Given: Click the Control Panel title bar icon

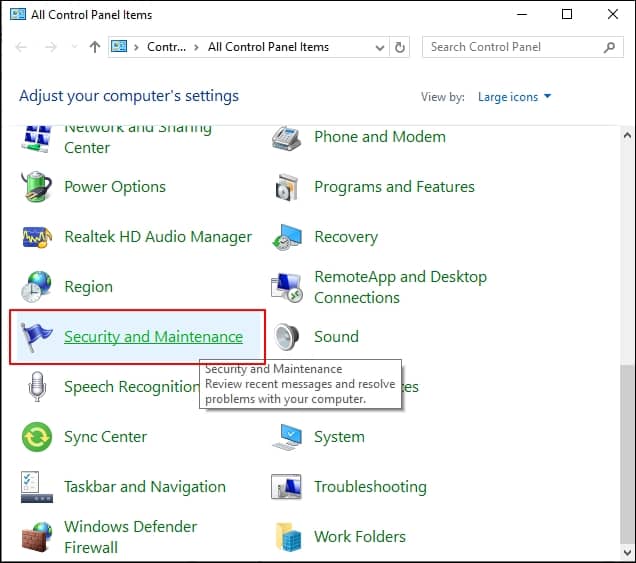Looking at the screenshot, I should 18,14.
